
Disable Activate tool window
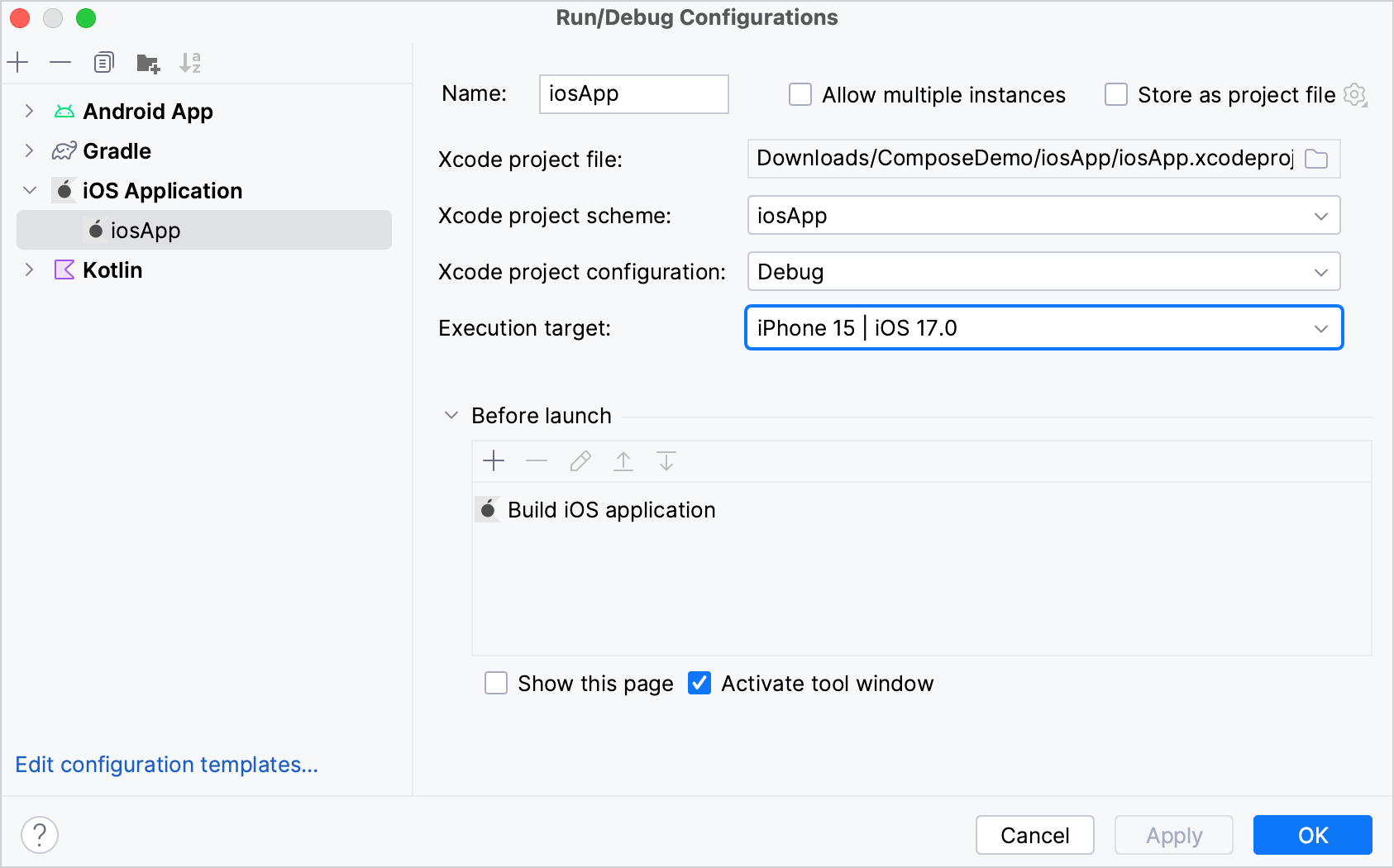coord(699,683)
